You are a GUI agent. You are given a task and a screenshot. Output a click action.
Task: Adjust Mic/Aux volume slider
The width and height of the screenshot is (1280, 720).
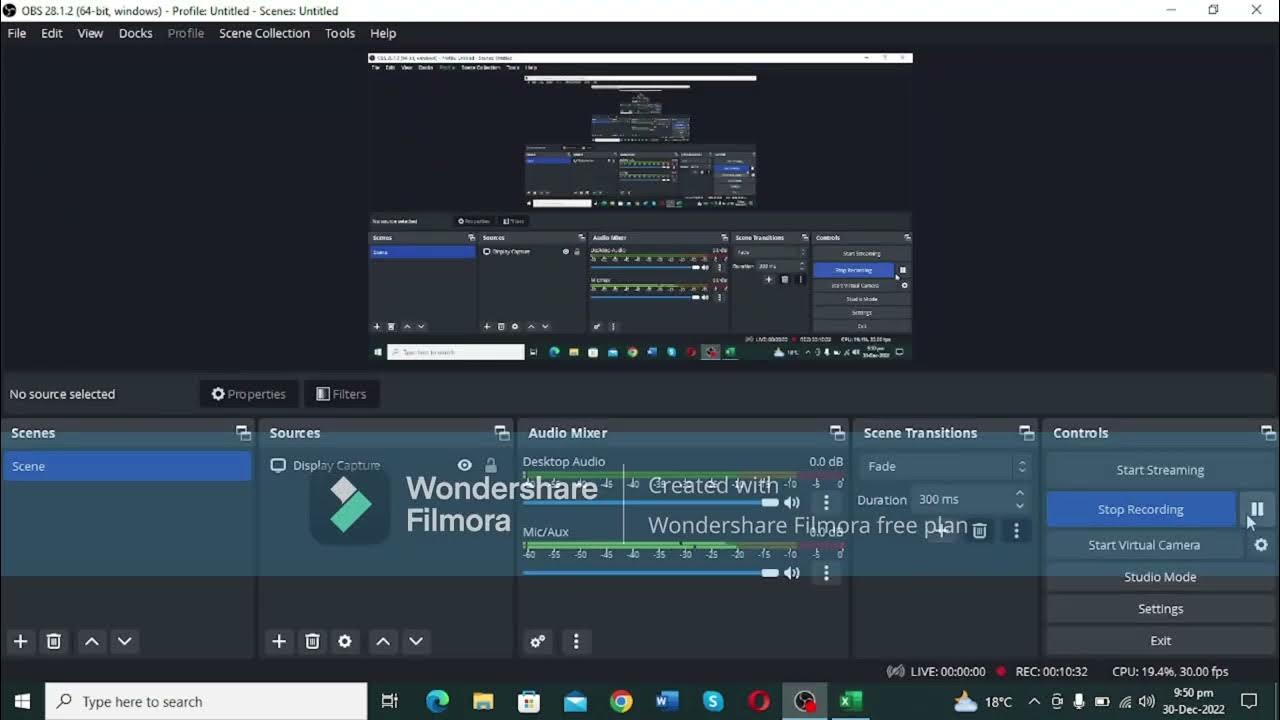tap(650, 573)
